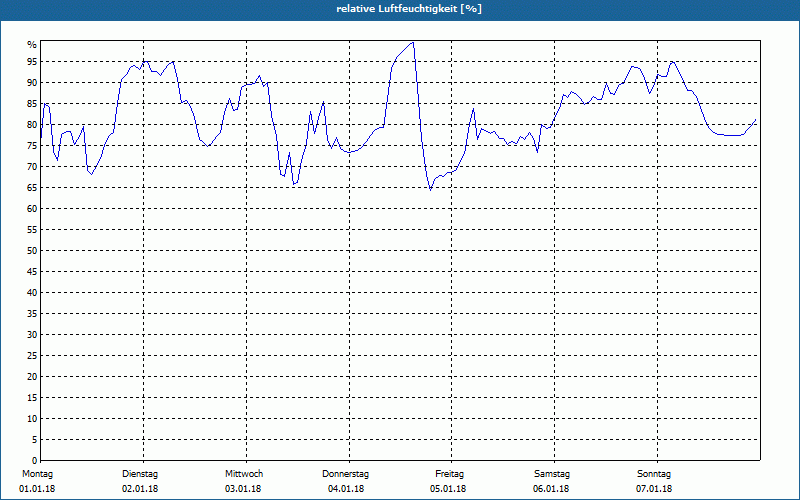The image size is (800, 500).
Task: Click the 'Montag' day label
Action: (37, 474)
